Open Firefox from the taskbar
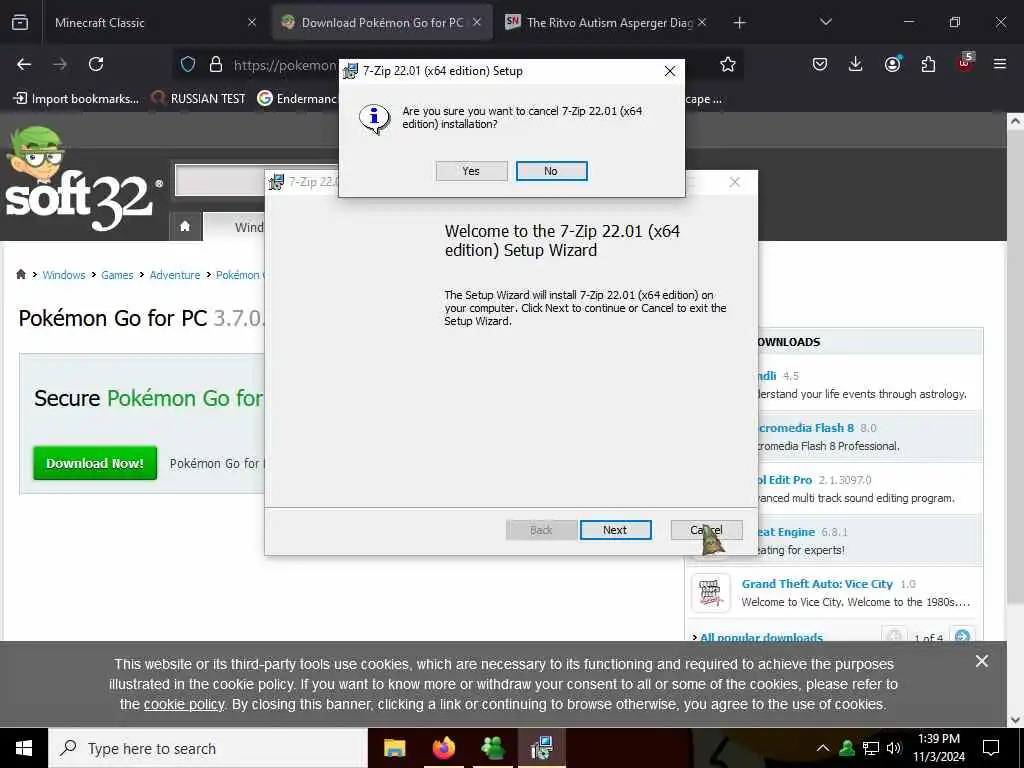Screen dimensions: 1024x768 pyautogui.click(x=444, y=748)
